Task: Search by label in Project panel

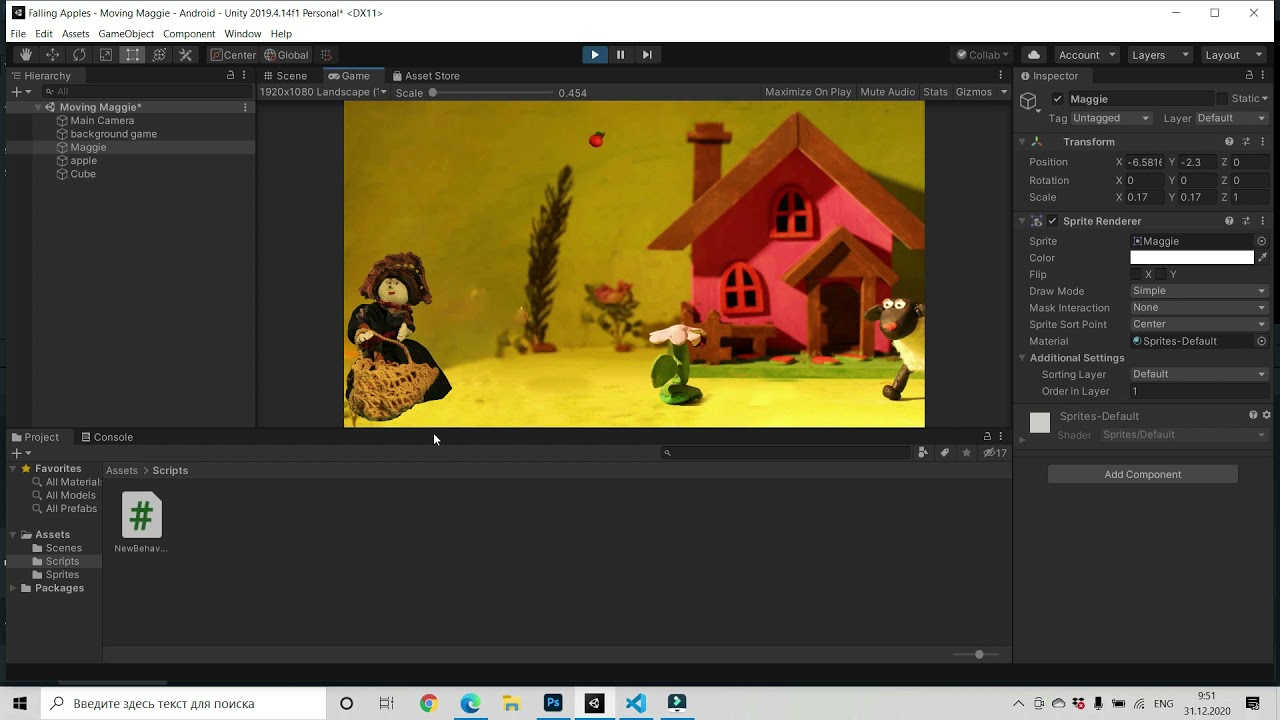Action: pos(944,453)
